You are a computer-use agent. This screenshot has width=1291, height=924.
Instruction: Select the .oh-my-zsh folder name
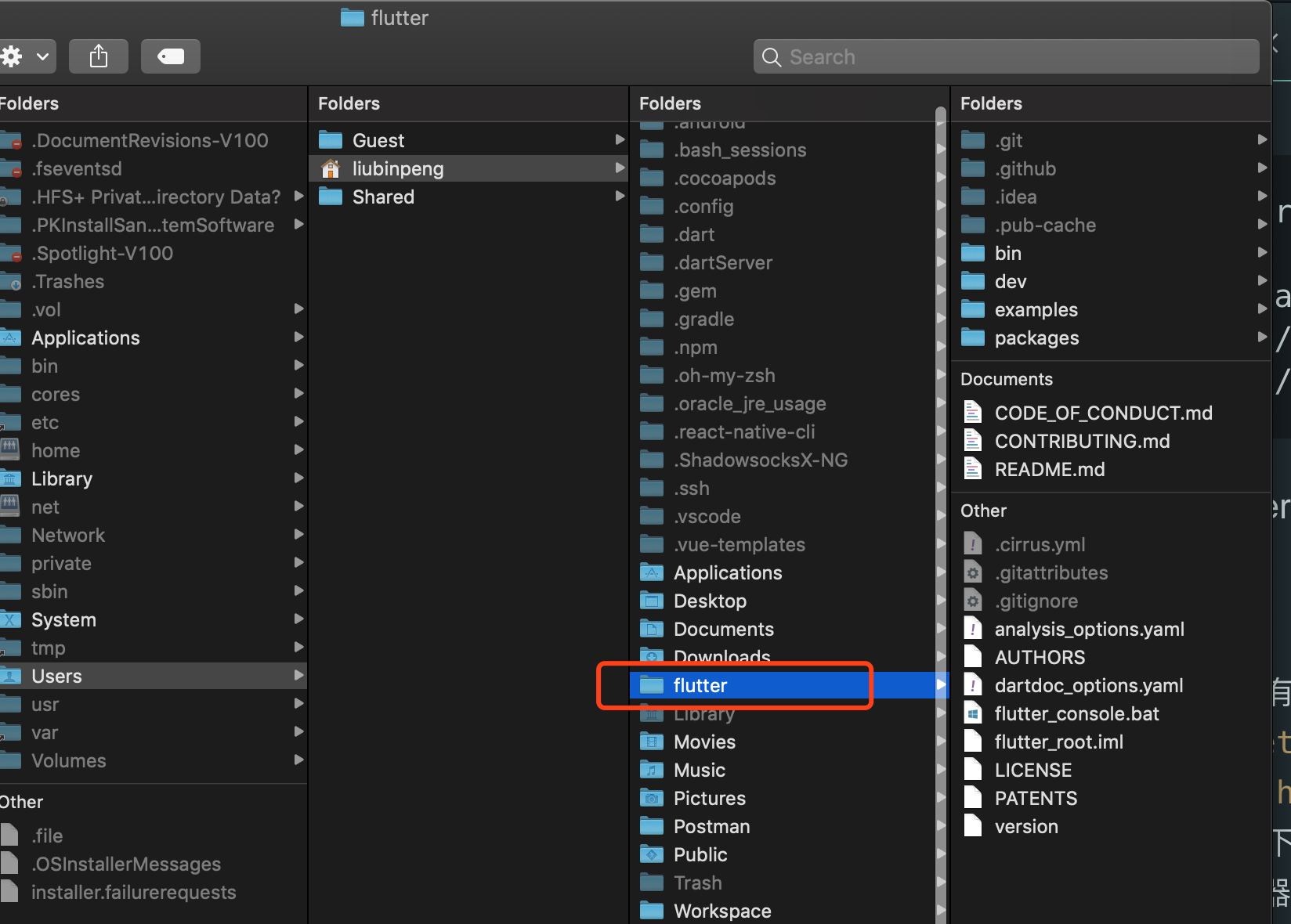(725, 376)
